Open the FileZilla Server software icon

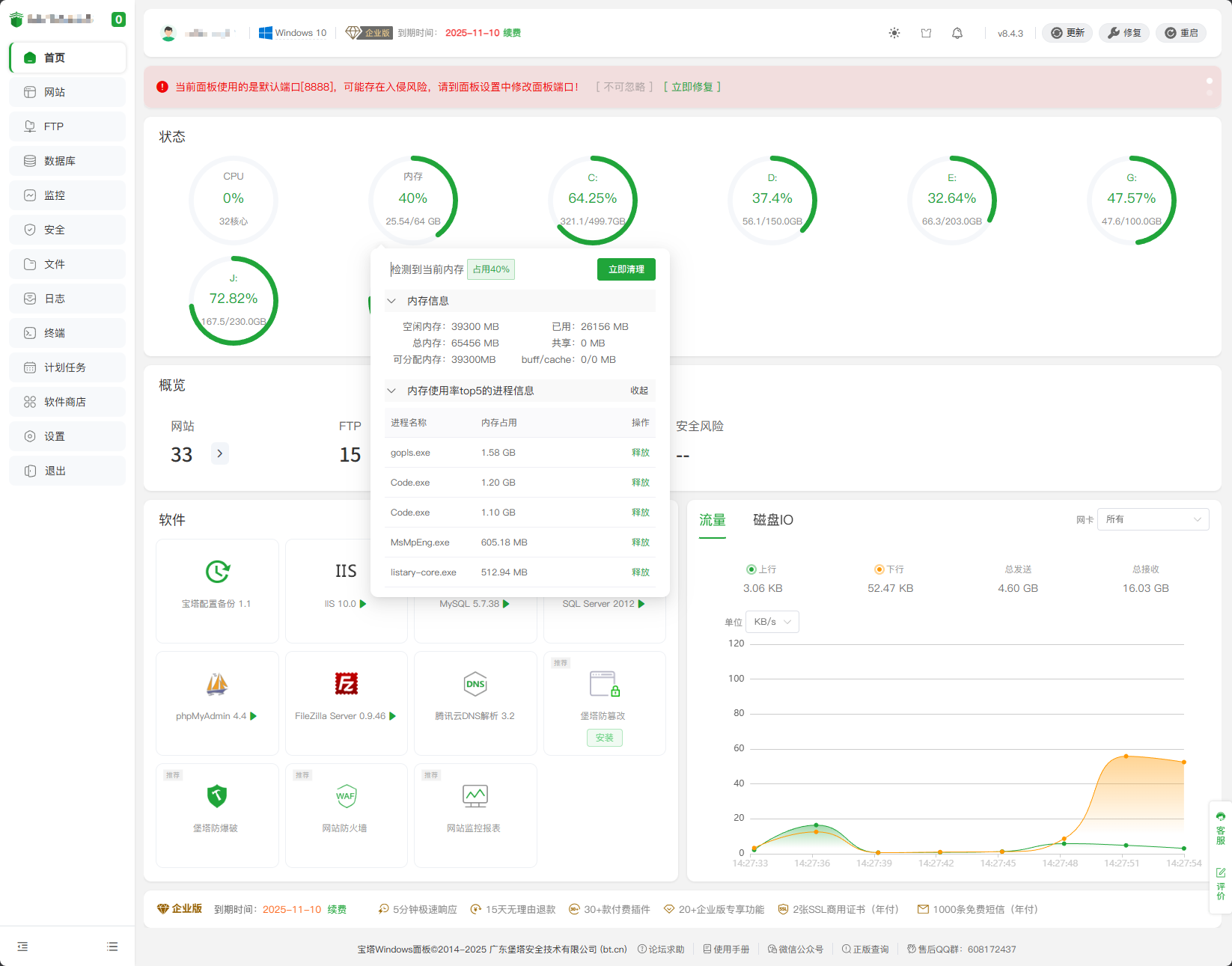point(346,684)
